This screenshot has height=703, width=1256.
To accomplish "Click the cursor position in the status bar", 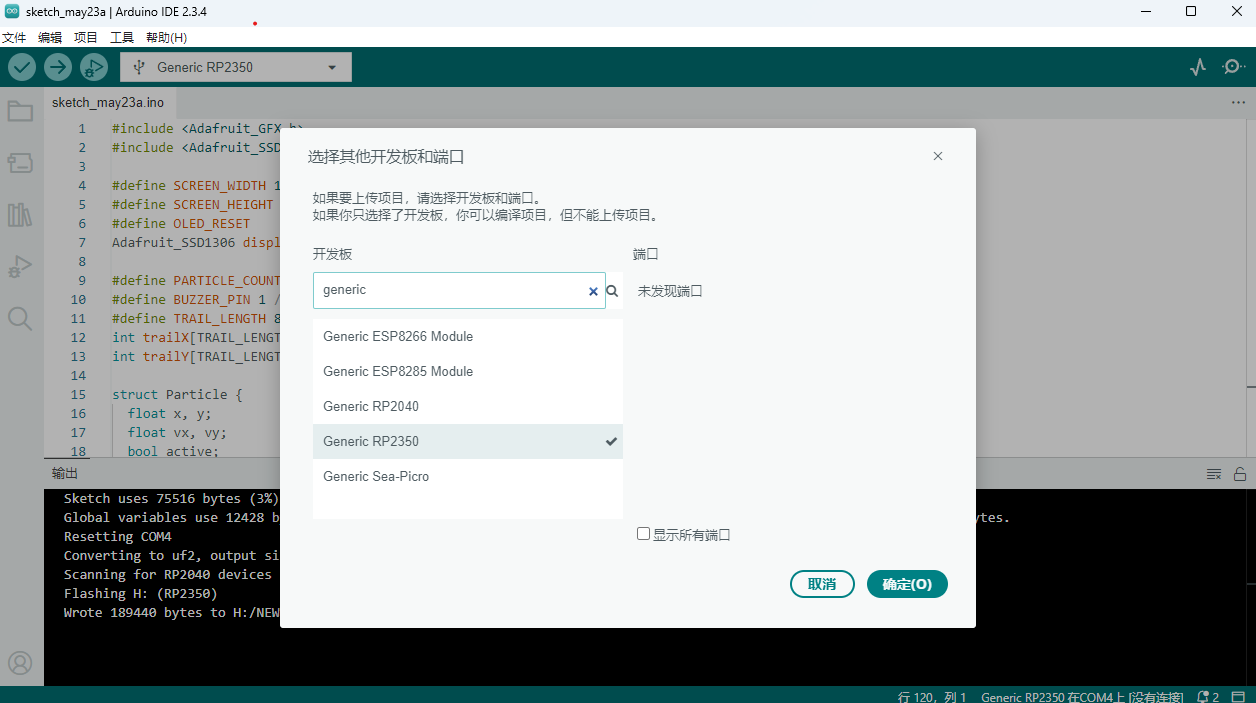I will tap(932, 697).
